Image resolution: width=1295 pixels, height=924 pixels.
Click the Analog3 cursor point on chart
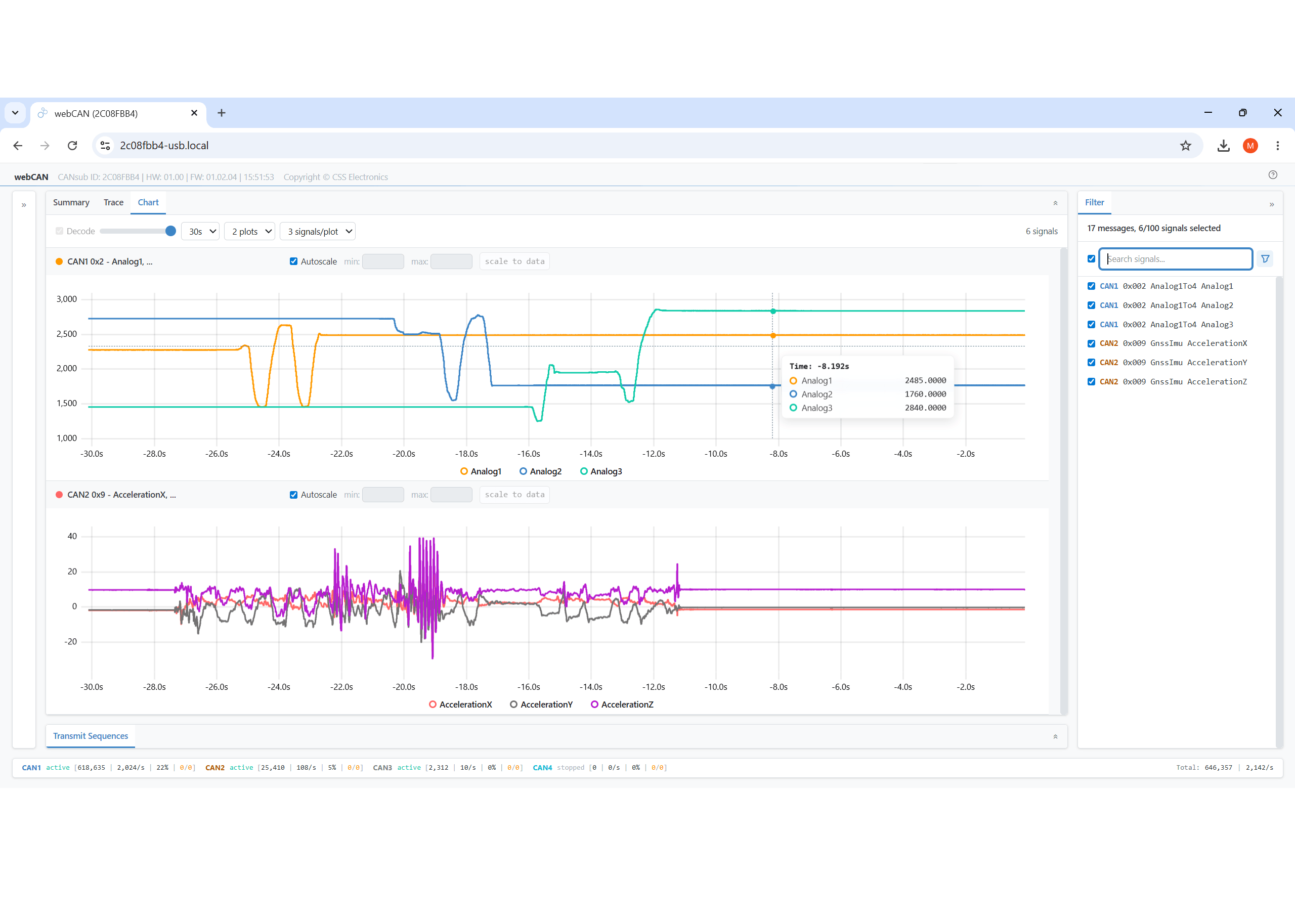[772, 311]
